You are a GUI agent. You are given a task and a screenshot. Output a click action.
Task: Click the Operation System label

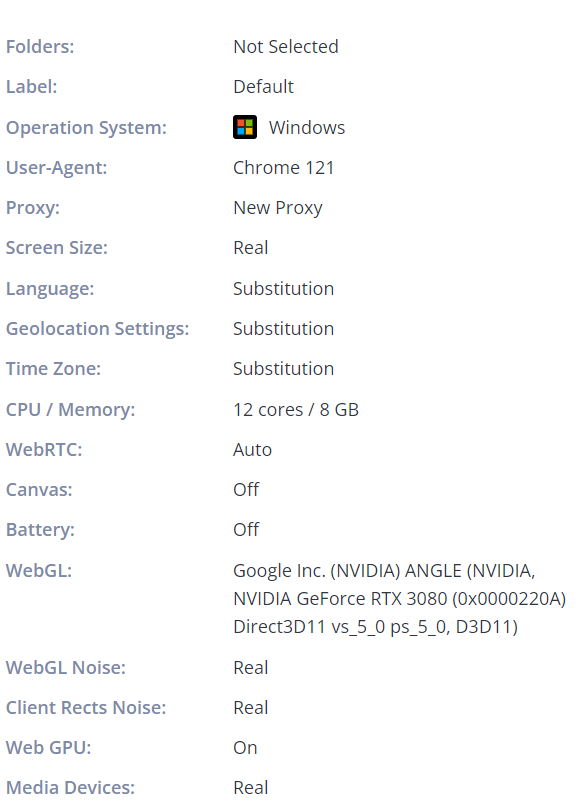(86, 128)
